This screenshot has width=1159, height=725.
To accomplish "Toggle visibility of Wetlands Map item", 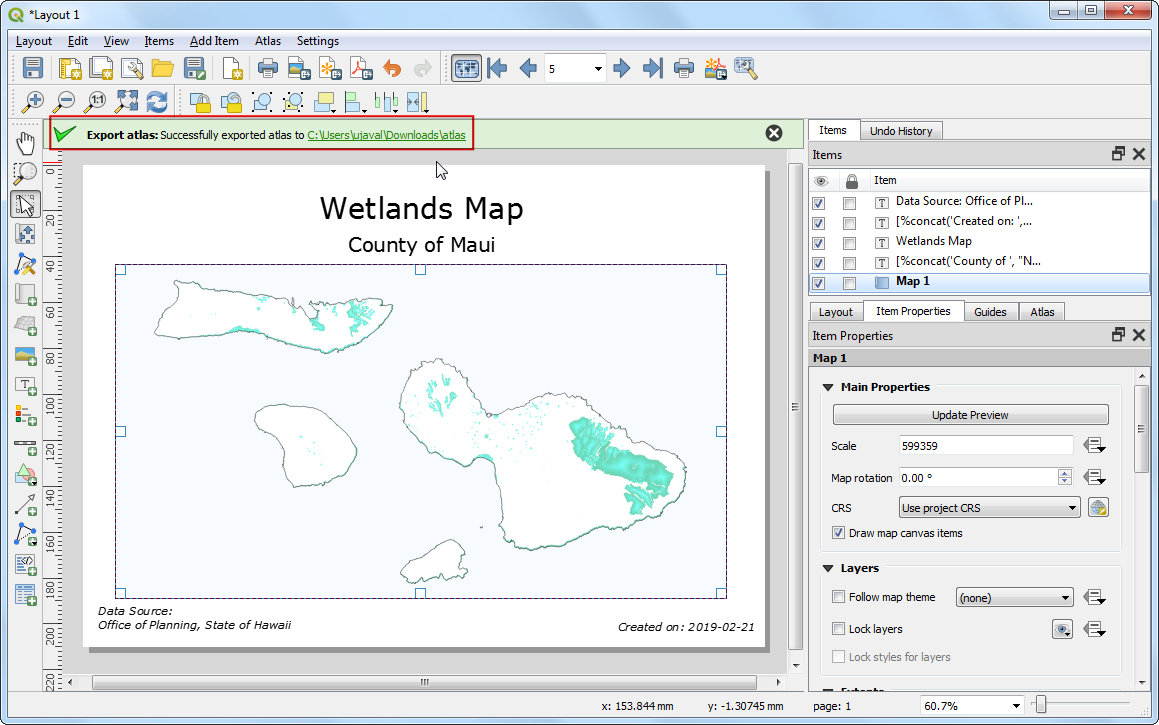I will pyautogui.click(x=819, y=241).
